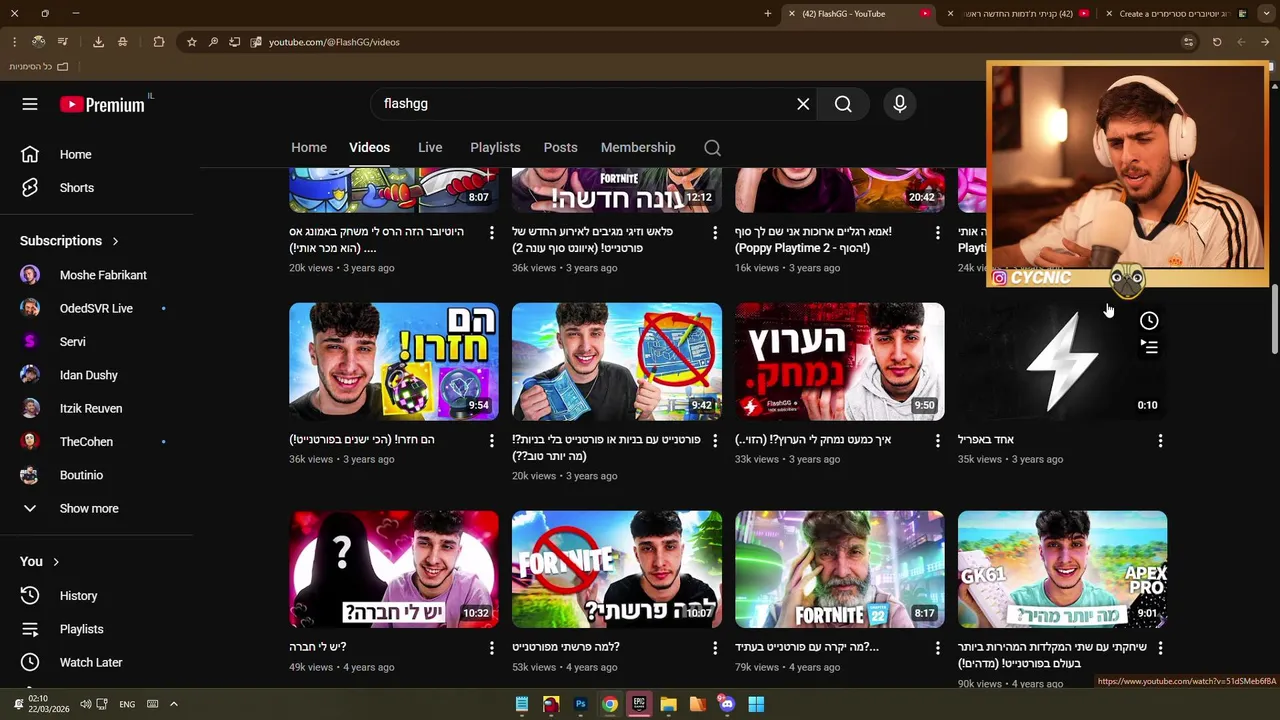This screenshot has width=1280, height=720.
Task: Open the channel search magnifier icon
Action: (712, 148)
